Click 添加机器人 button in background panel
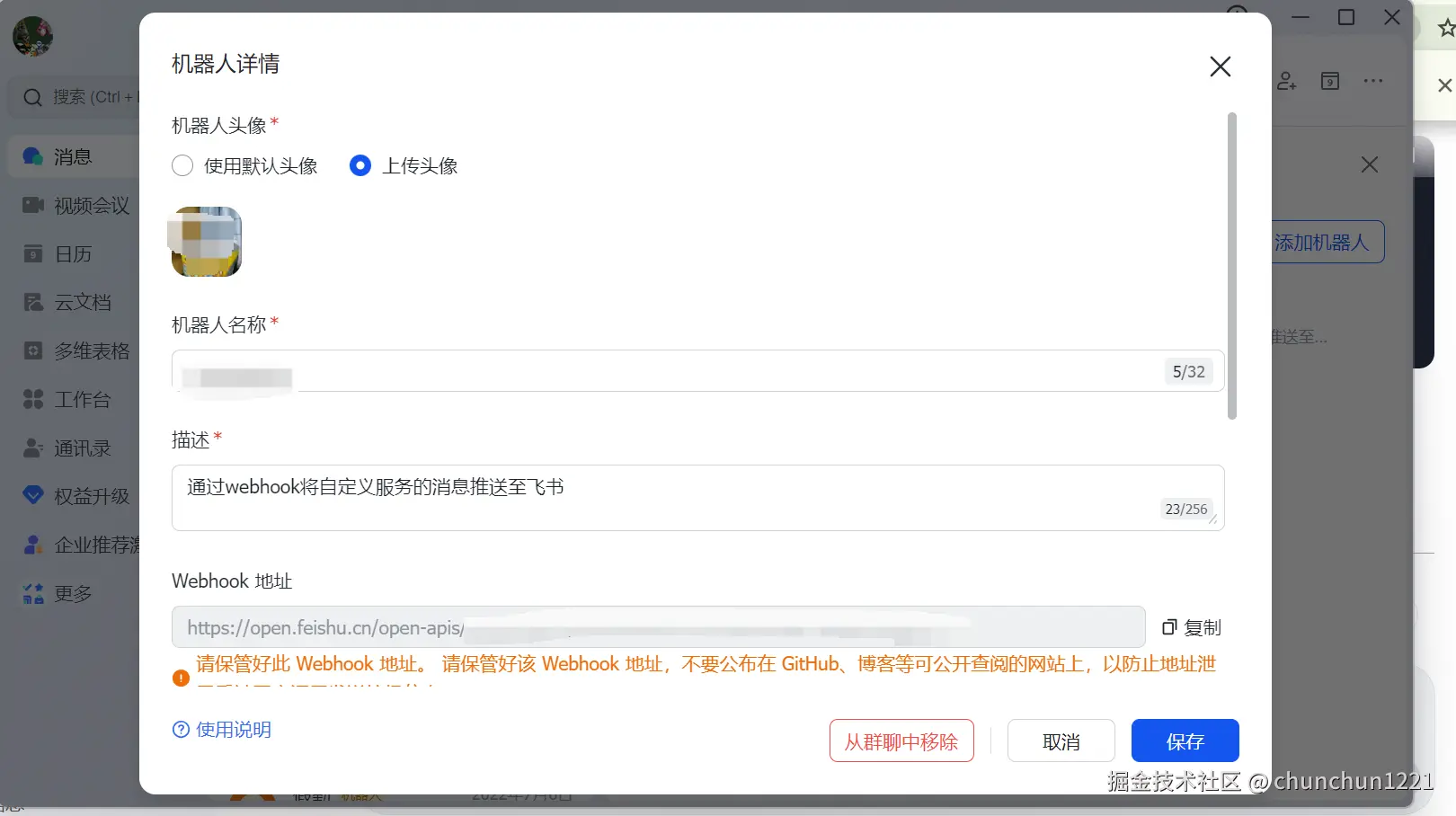The height and width of the screenshot is (816, 1456). pyautogui.click(x=1327, y=243)
